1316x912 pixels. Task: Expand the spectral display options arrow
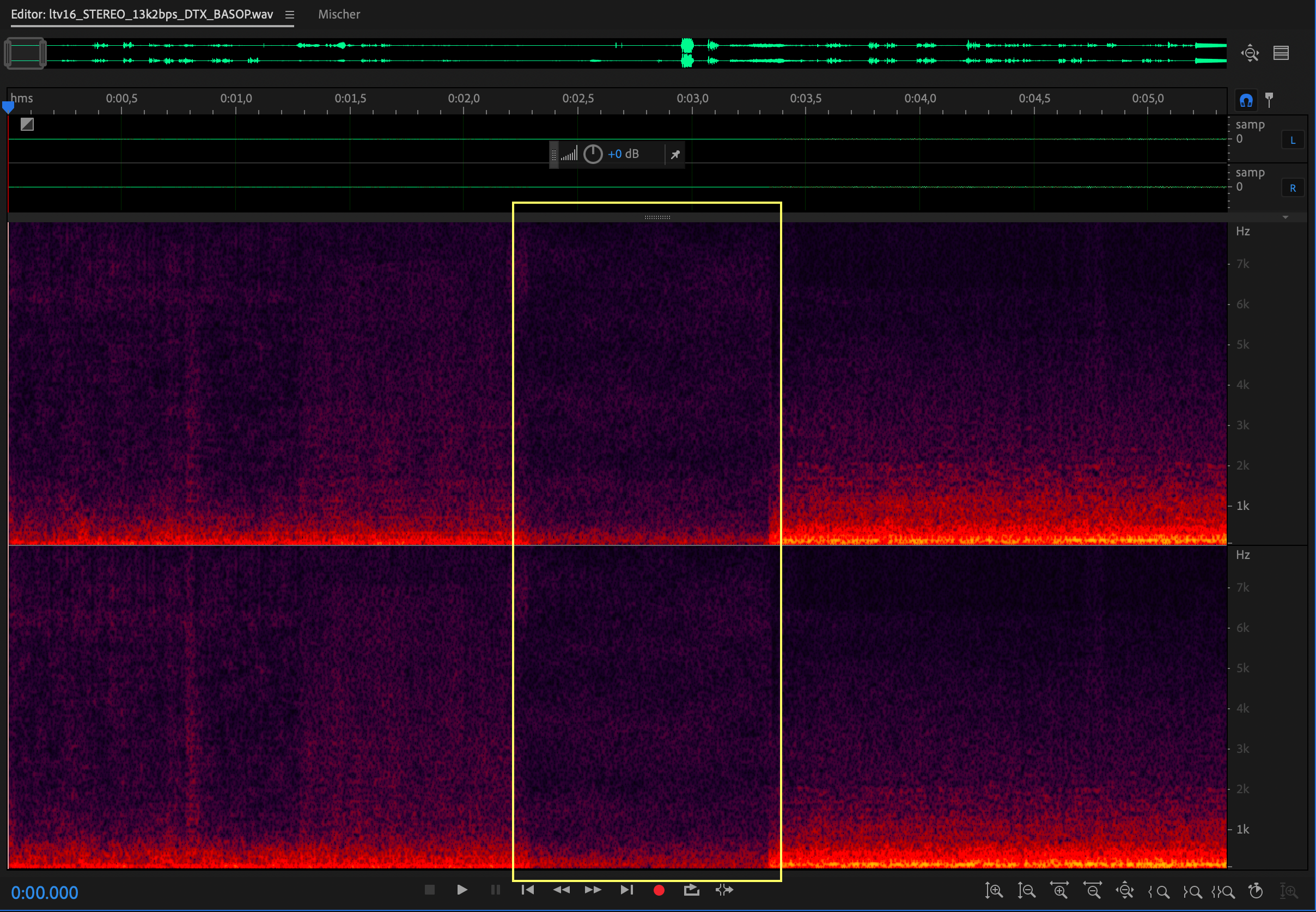pos(1285,217)
